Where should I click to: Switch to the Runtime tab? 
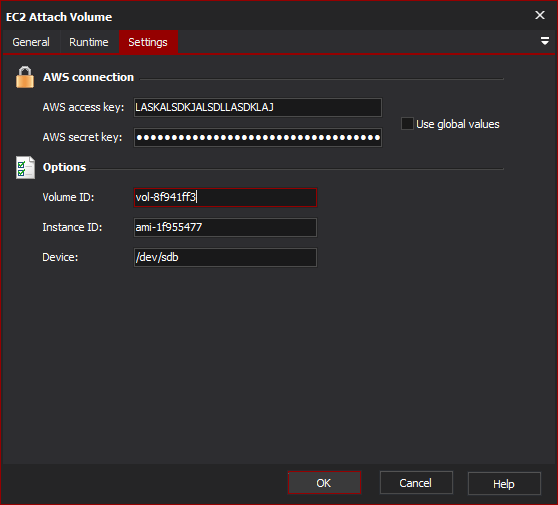(x=89, y=42)
